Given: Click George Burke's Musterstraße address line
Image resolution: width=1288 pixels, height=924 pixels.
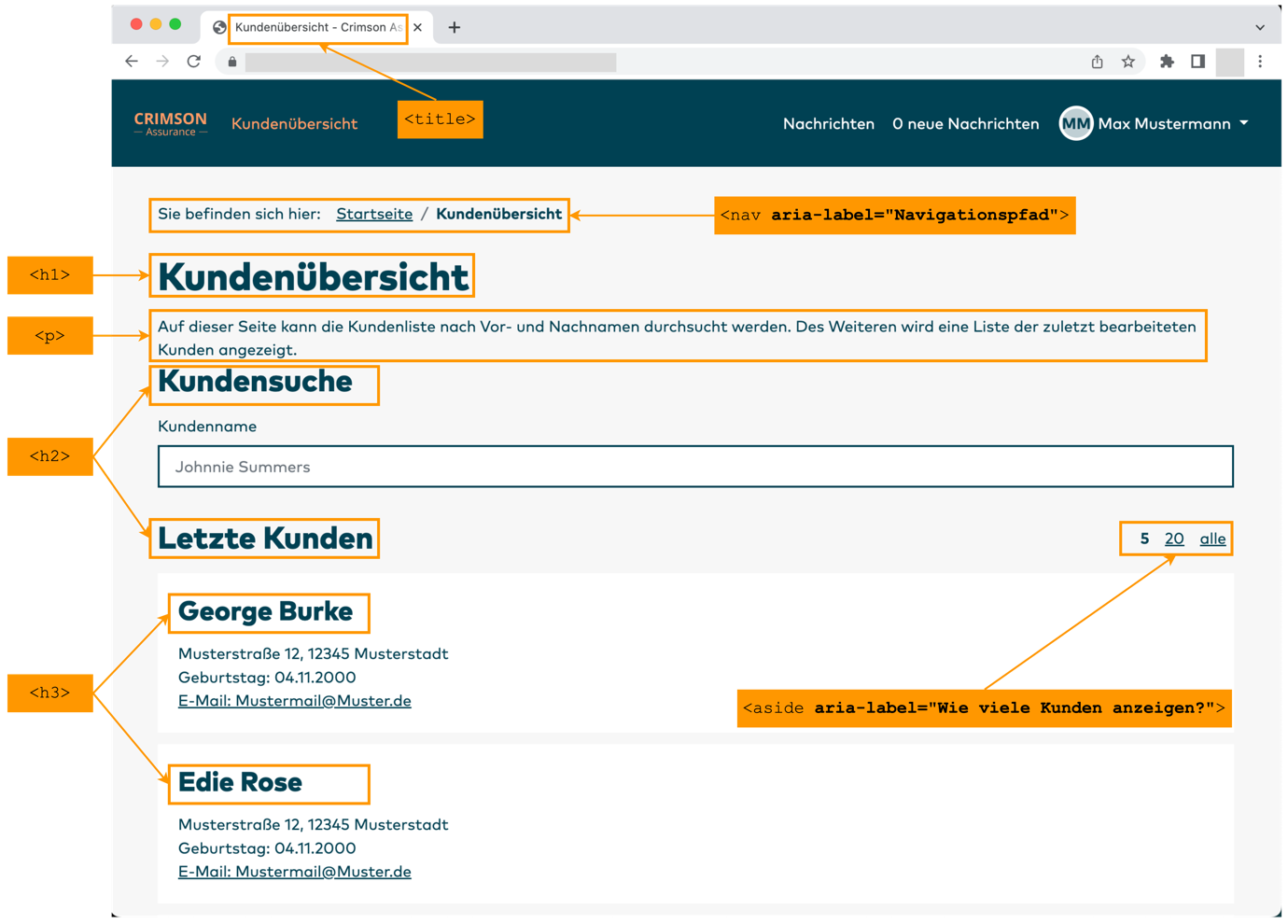Looking at the screenshot, I should [314, 654].
